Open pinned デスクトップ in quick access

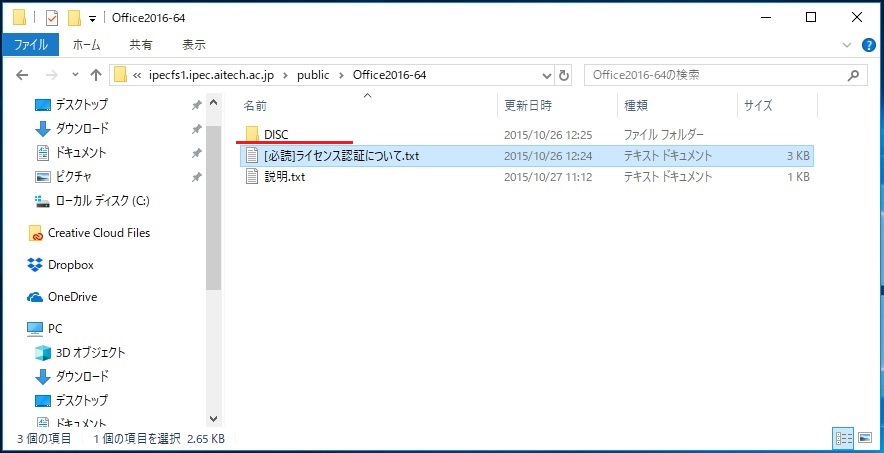pyautogui.click(x=81, y=104)
